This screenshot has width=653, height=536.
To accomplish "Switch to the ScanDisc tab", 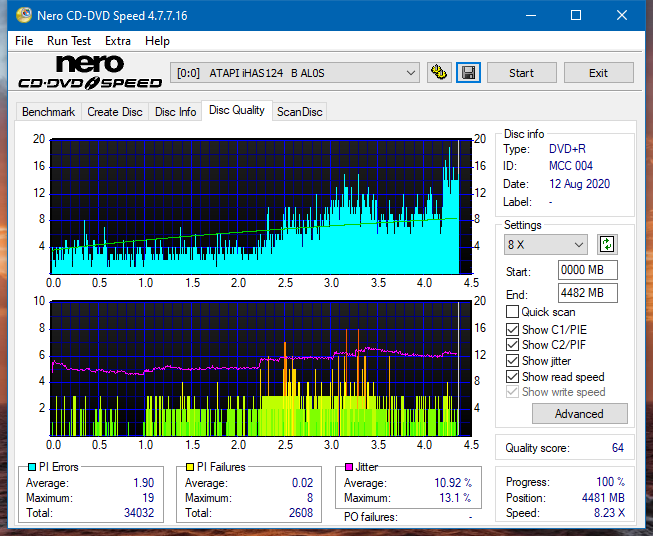I will coord(299,112).
